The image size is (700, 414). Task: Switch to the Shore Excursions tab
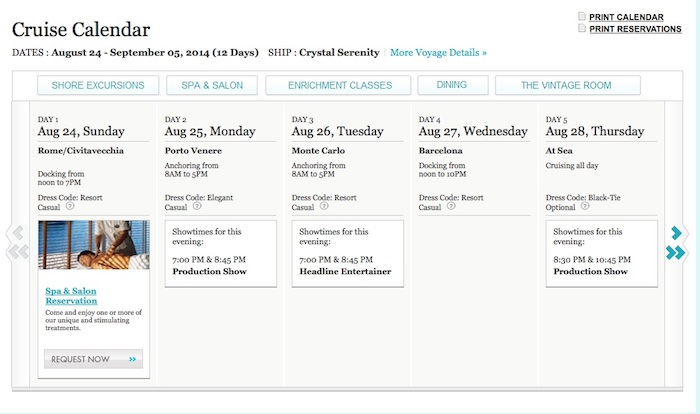pyautogui.click(x=98, y=85)
